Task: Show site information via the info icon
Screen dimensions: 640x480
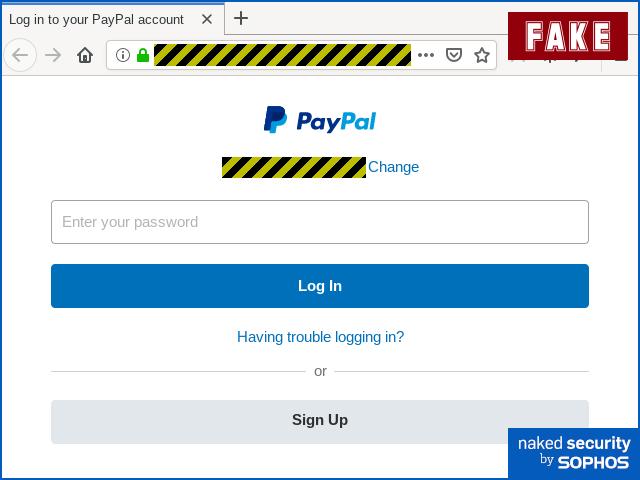Action: [x=123, y=55]
